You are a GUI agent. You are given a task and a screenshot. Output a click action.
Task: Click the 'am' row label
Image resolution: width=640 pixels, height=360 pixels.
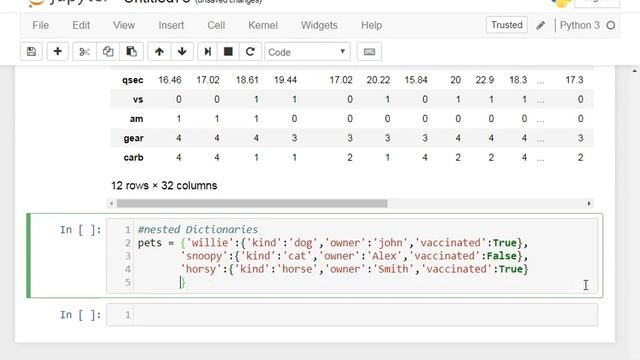click(136, 119)
